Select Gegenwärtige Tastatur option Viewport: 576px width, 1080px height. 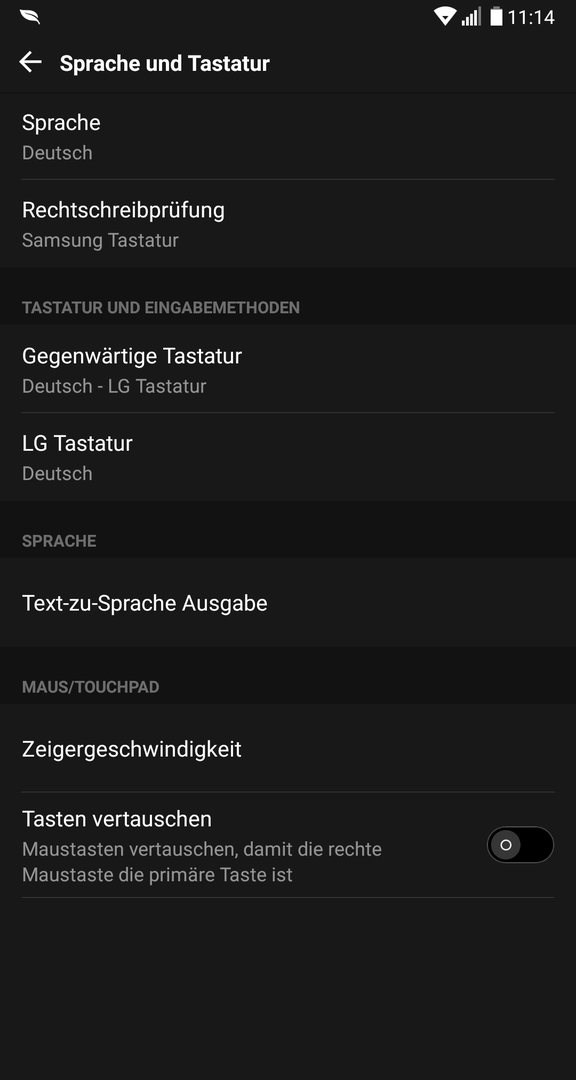(x=288, y=369)
